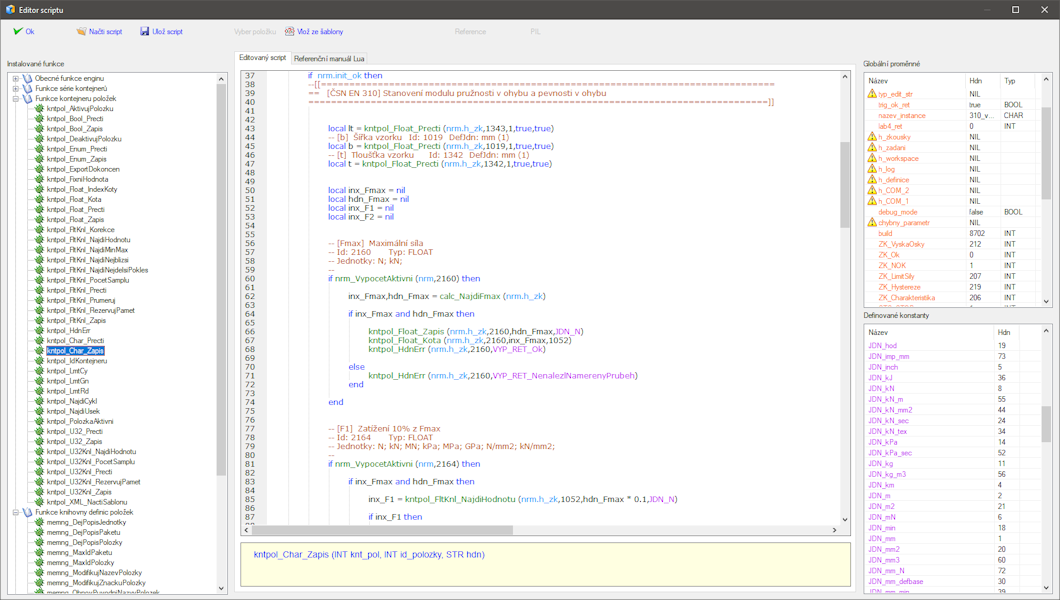Image resolution: width=1060 pixels, height=600 pixels.
Task: Click the JDN_inch constant row
Action: [954, 367]
